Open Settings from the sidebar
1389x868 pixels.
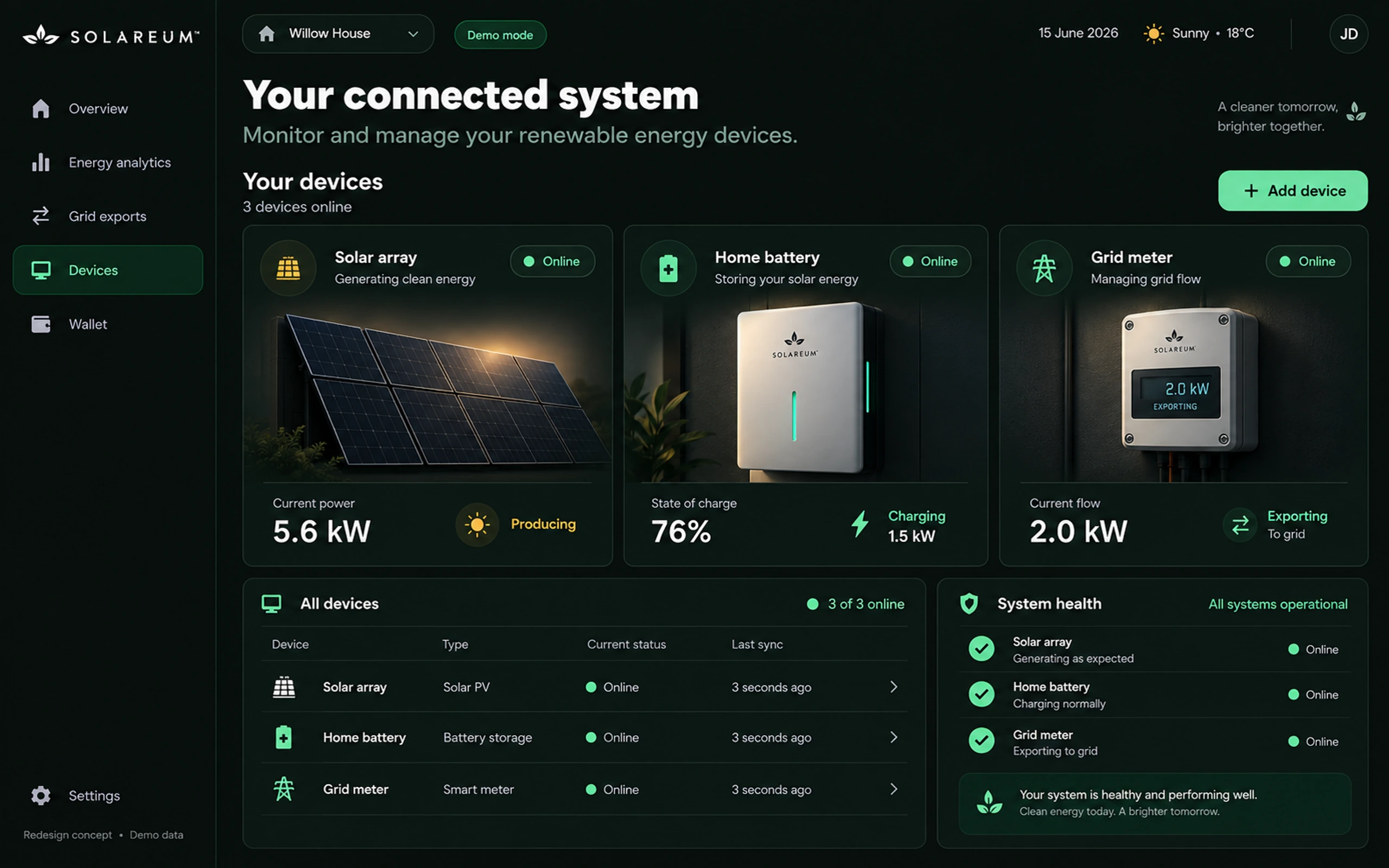(x=108, y=795)
